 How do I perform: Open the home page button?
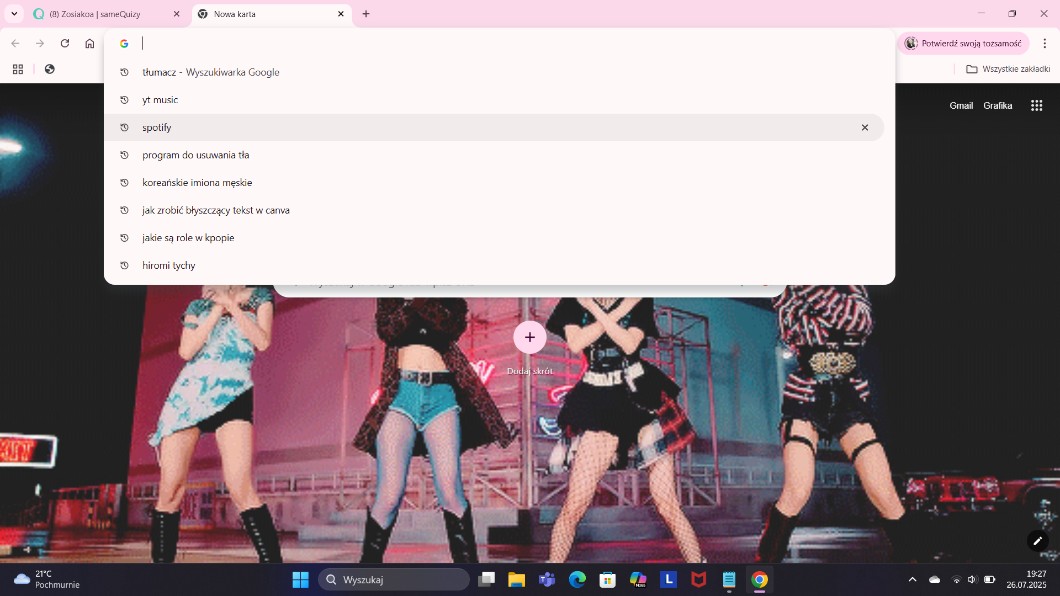90,44
